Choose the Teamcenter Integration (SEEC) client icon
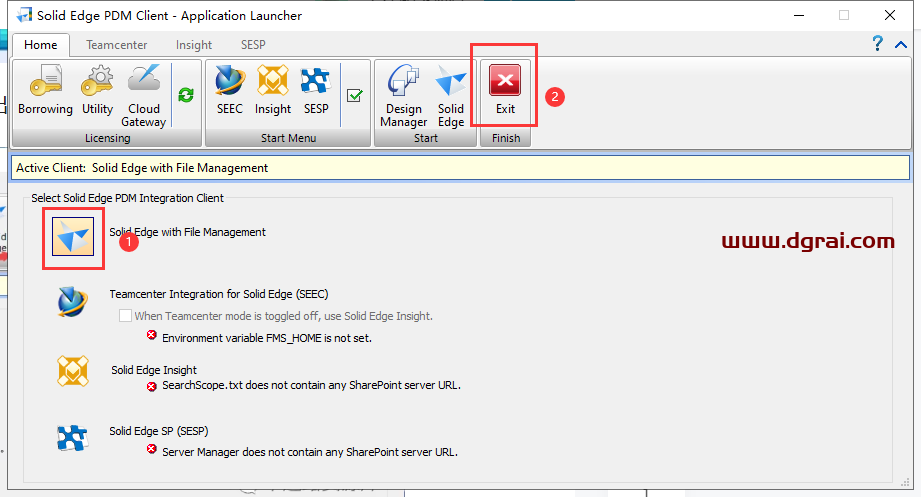 click(x=73, y=301)
